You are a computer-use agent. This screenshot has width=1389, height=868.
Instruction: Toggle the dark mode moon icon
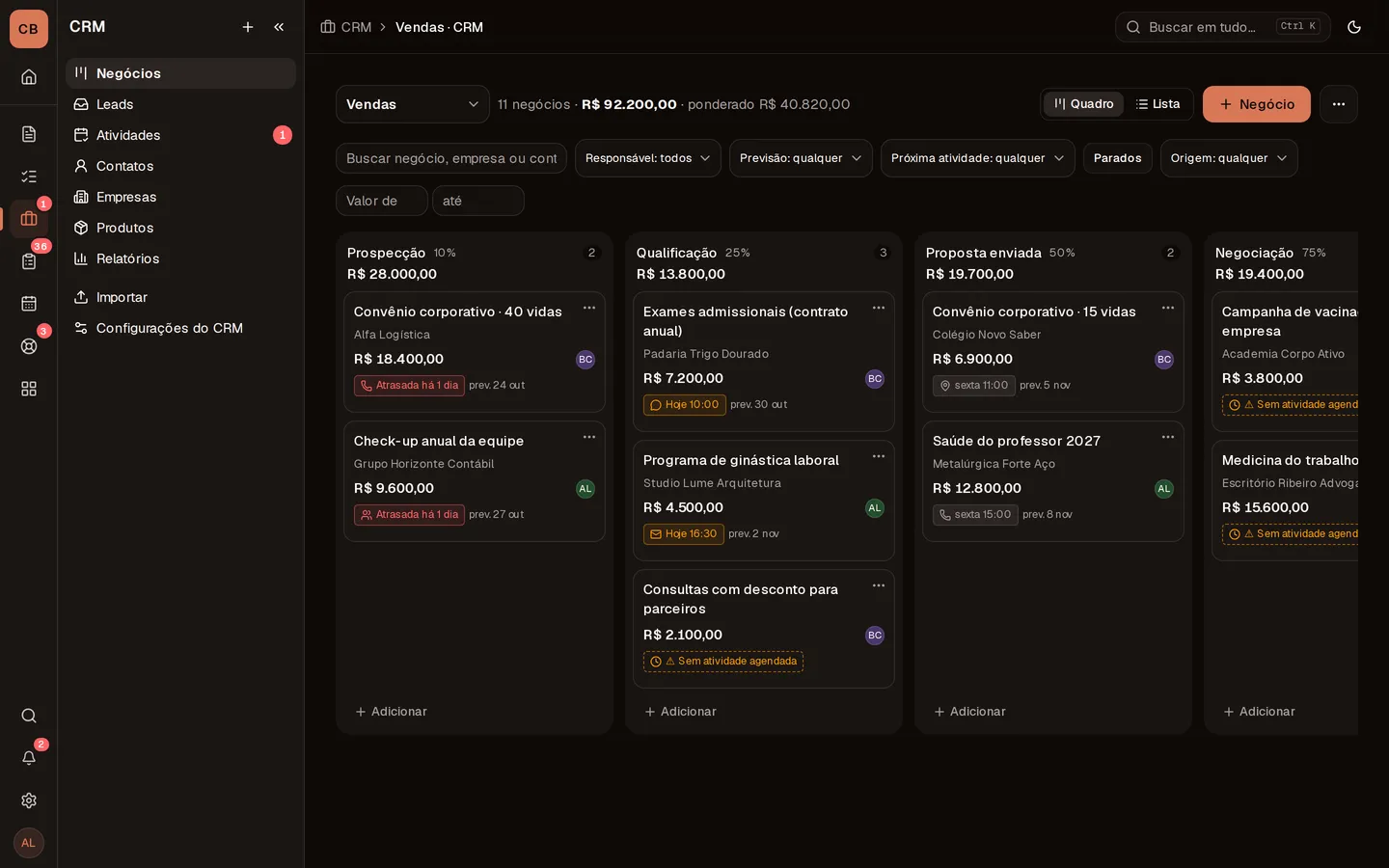point(1354,27)
